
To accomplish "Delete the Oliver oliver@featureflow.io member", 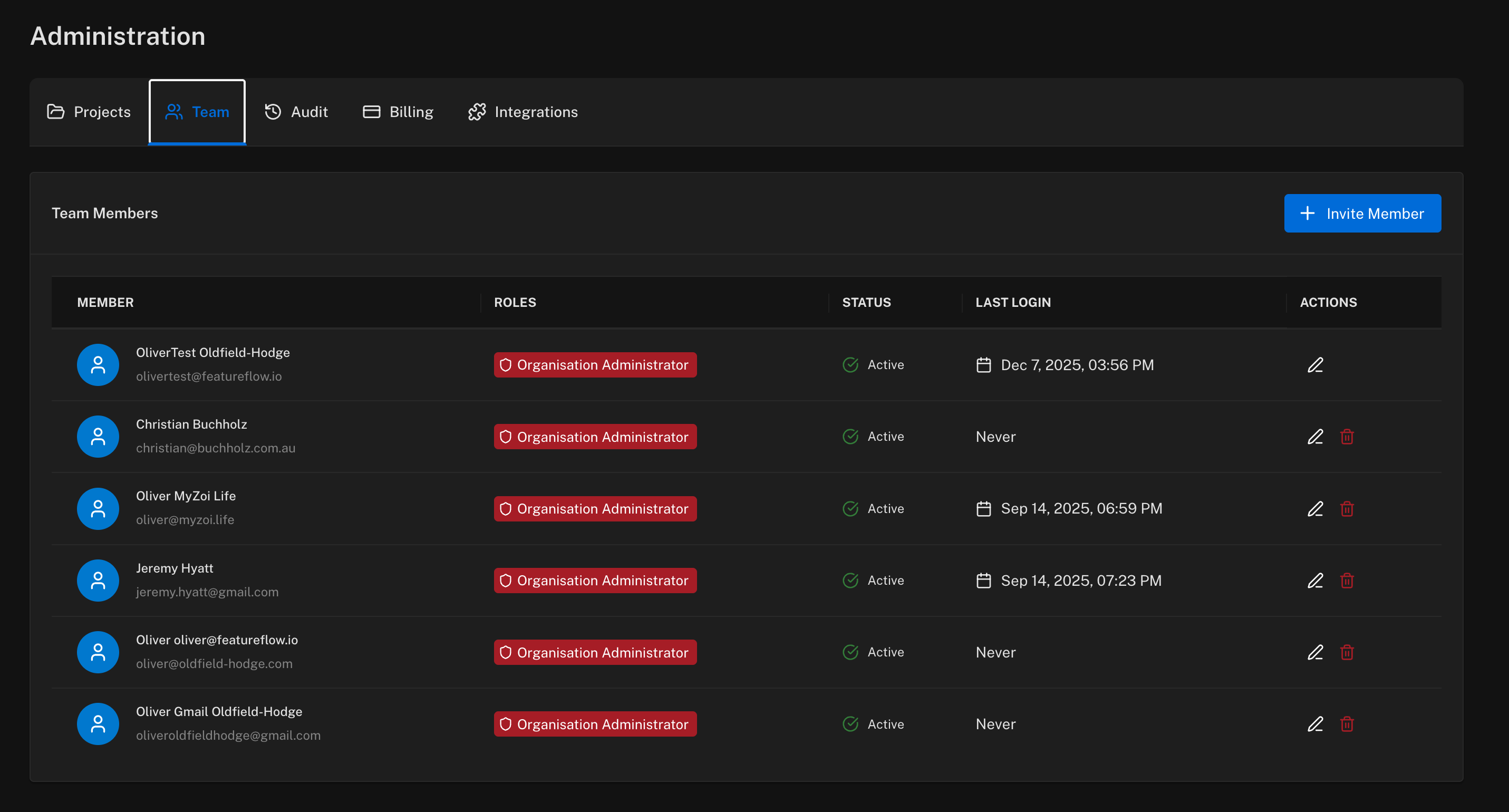I will pyautogui.click(x=1347, y=652).
